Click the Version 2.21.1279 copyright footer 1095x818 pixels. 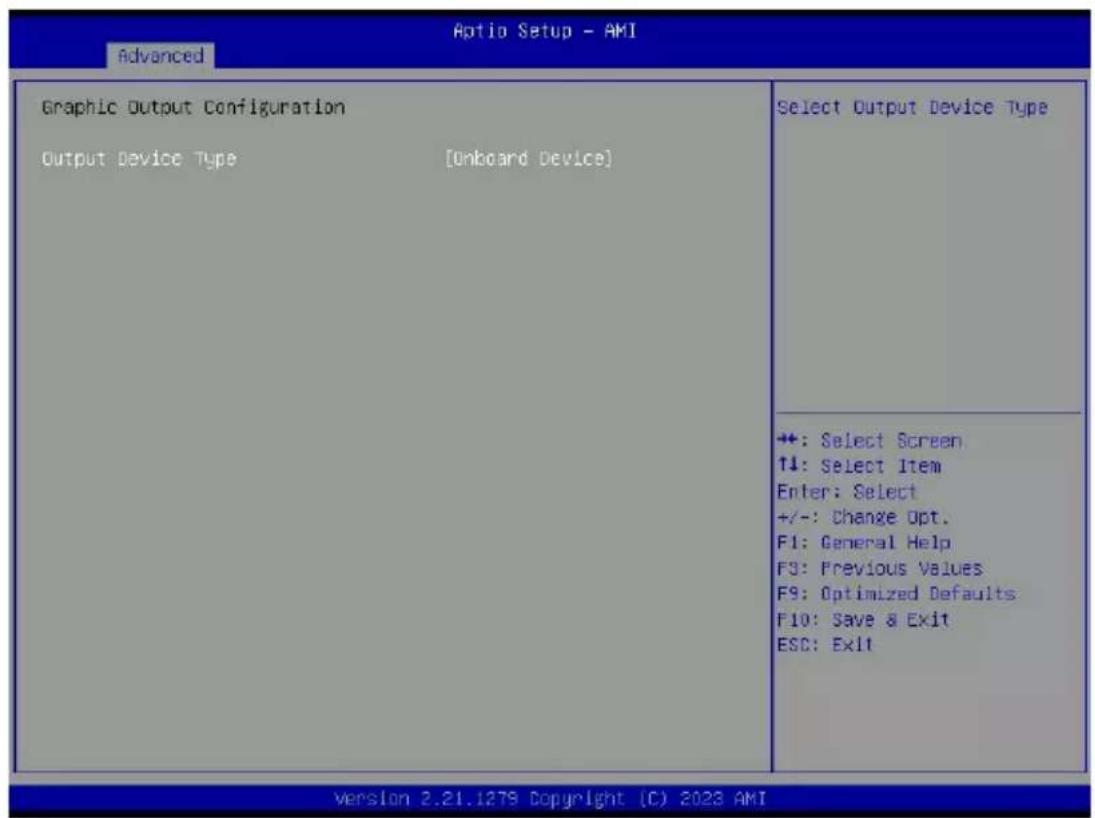pos(550,798)
